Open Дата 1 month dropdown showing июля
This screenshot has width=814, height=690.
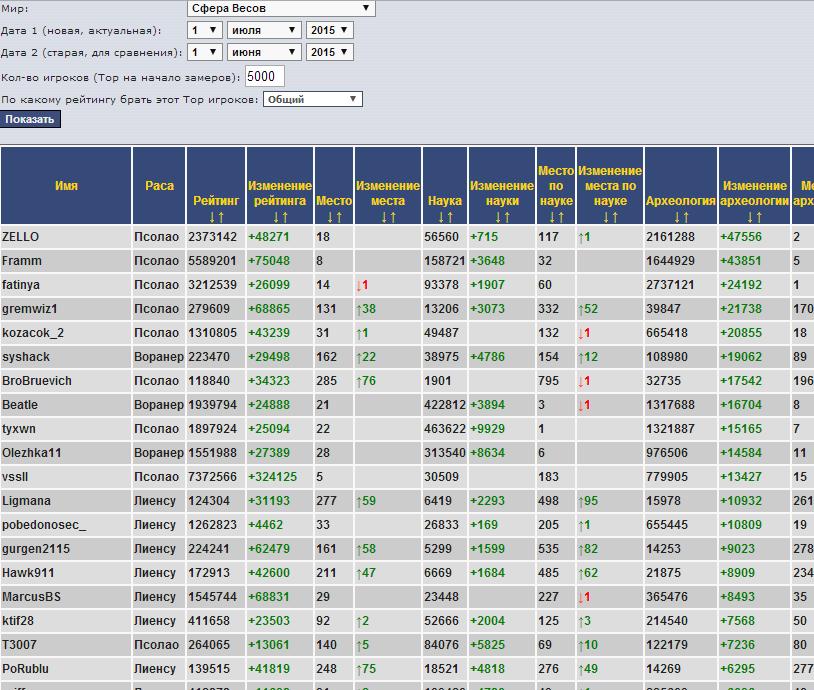(x=264, y=30)
